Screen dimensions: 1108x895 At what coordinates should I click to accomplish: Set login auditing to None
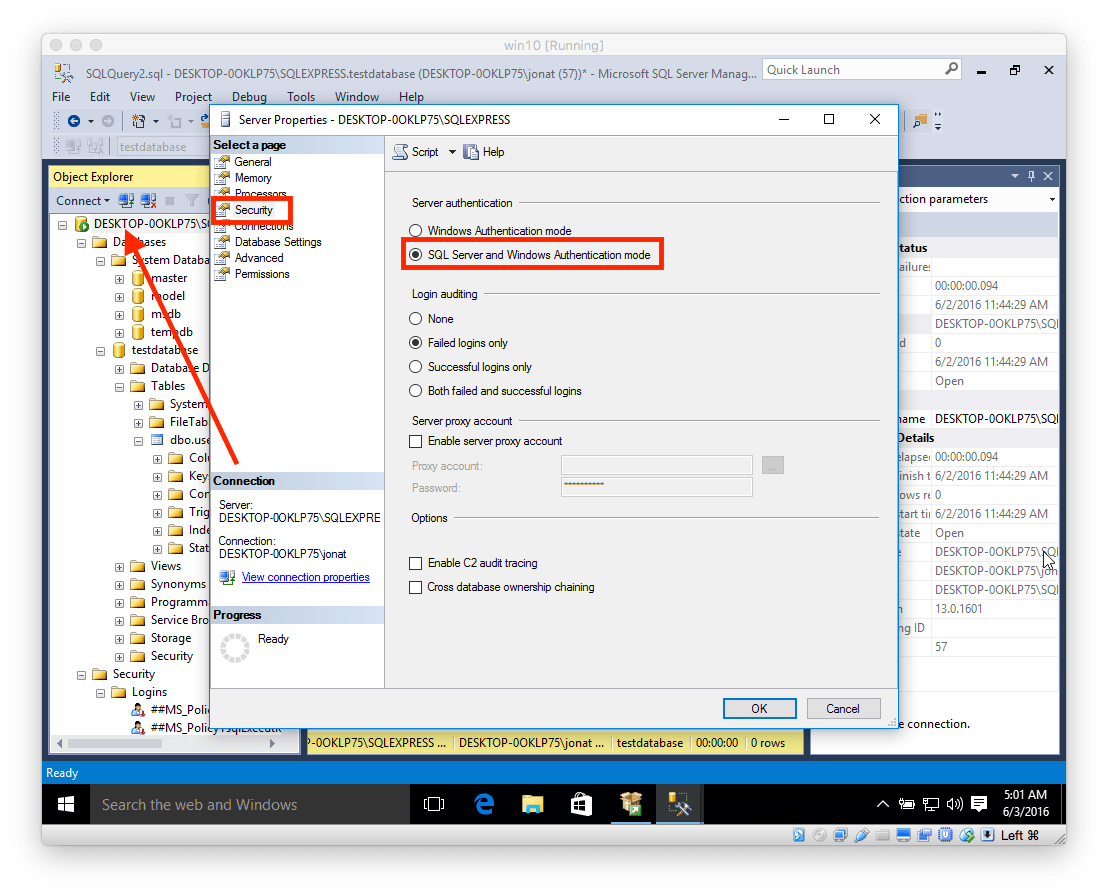point(416,319)
